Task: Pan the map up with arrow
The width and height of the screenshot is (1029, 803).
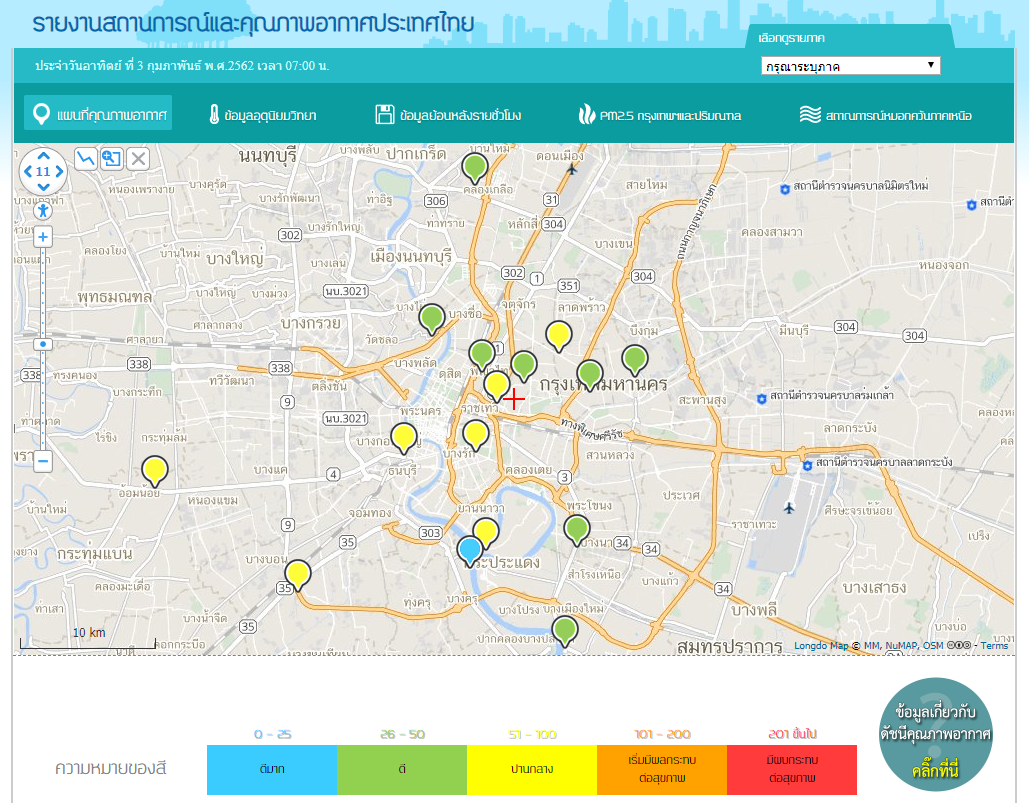Action: pos(43,156)
